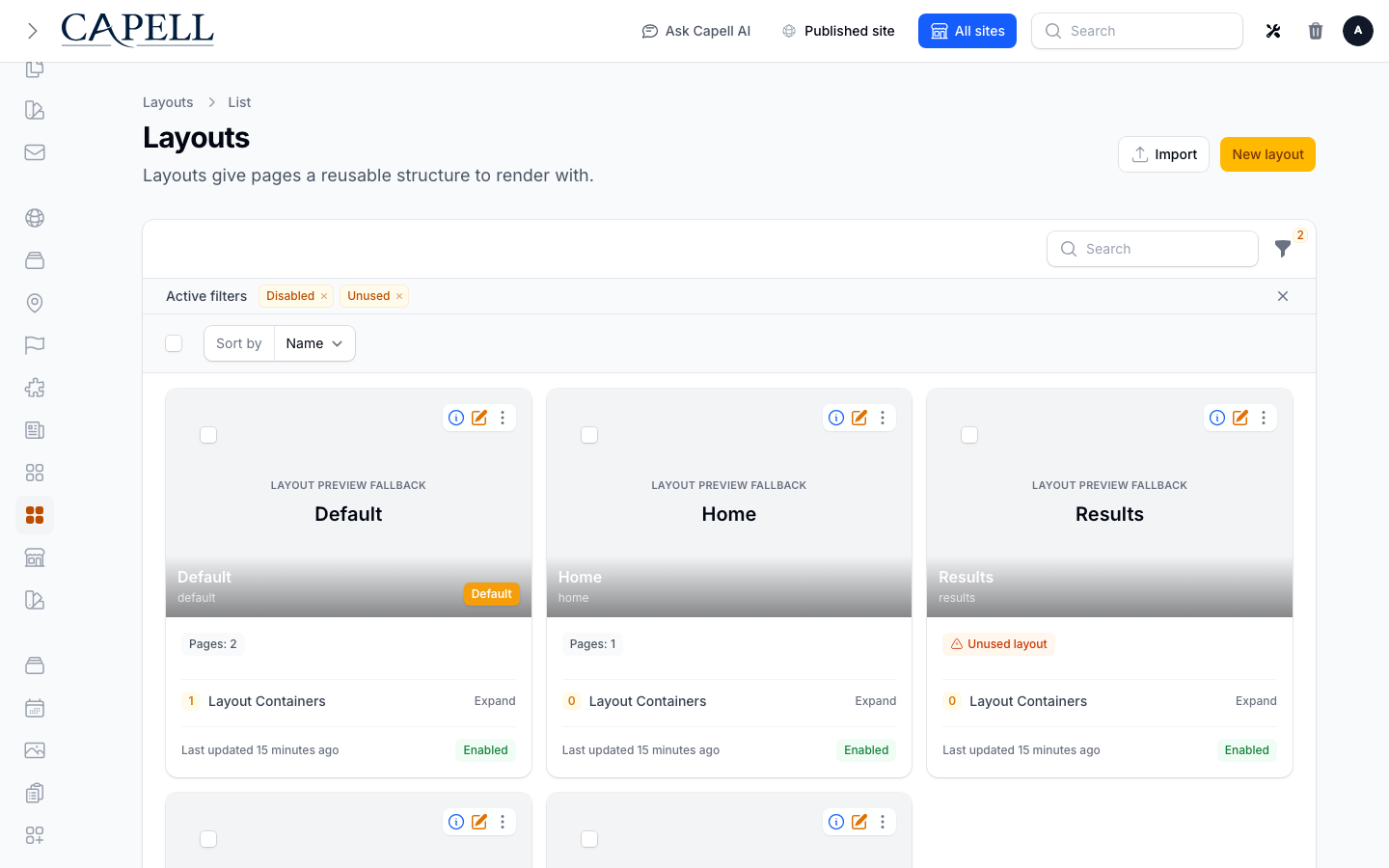View info for the Results layout card
The image size is (1389, 868).
[1217, 418]
